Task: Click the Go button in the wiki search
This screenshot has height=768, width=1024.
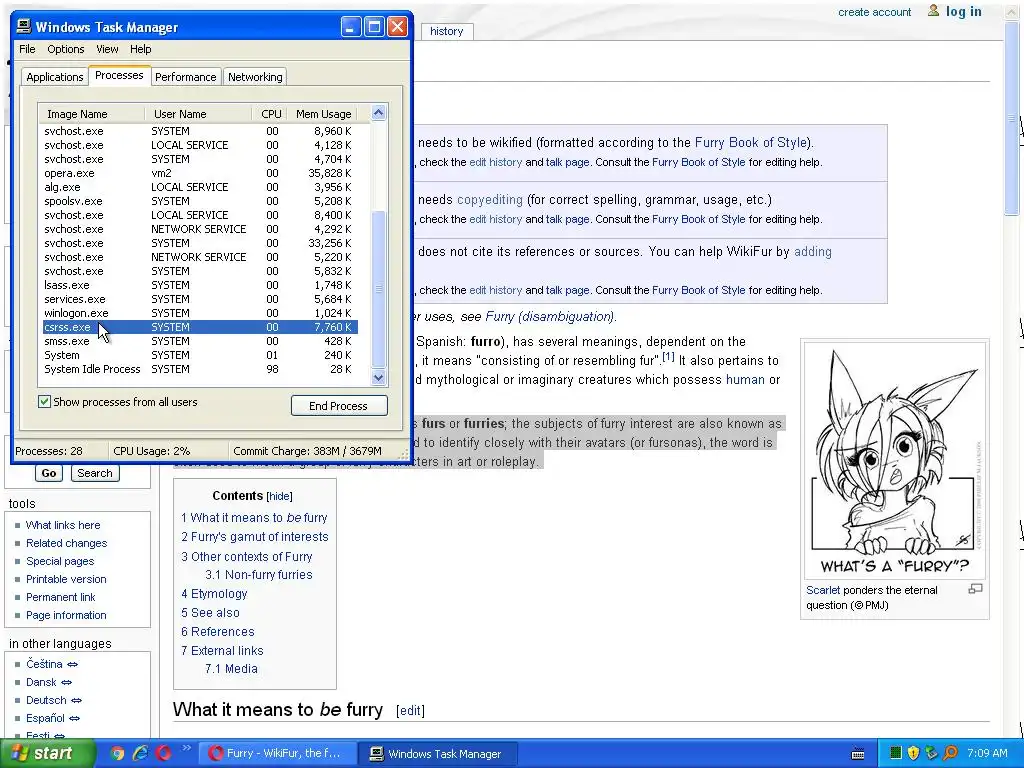Action: point(49,473)
